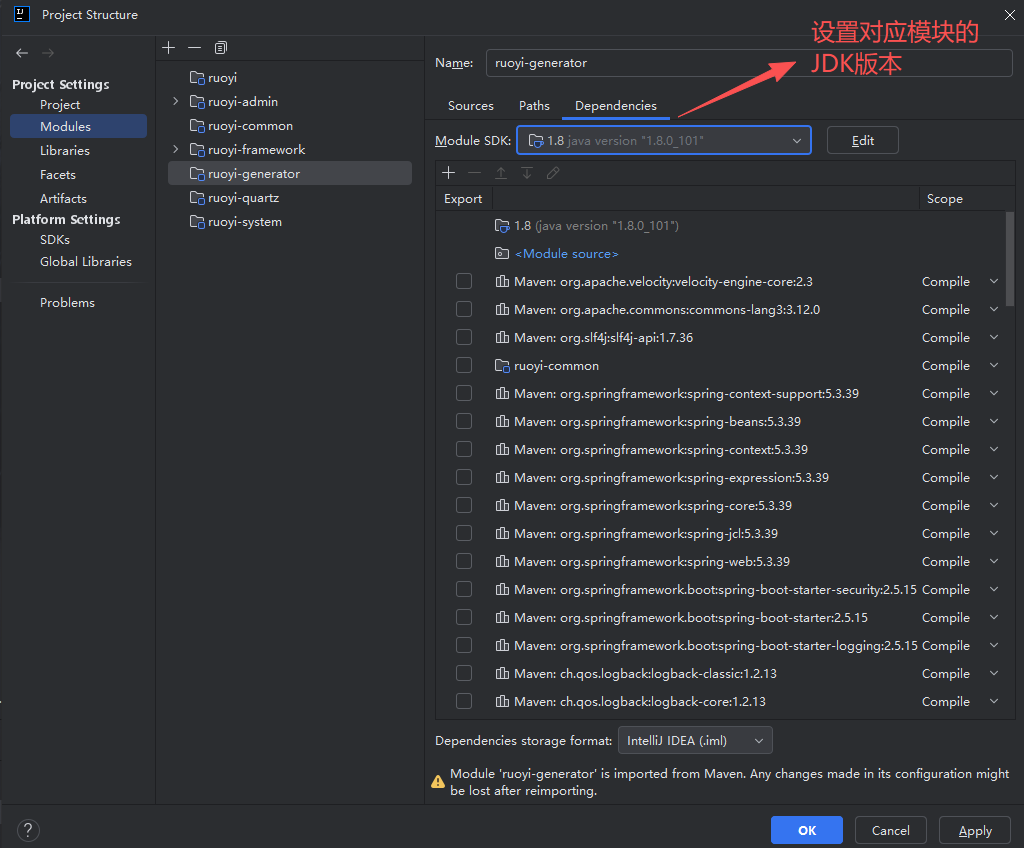The height and width of the screenshot is (848, 1024).
Task: Click the JDK icon in 1.8 dependency row
Action: coord(502,226)
